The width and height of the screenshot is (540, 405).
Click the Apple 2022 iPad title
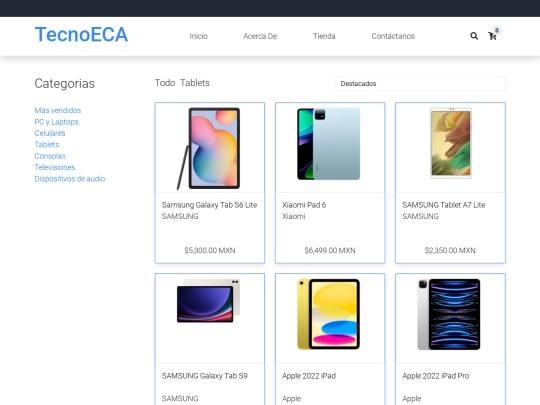click(x=309, y=376)
